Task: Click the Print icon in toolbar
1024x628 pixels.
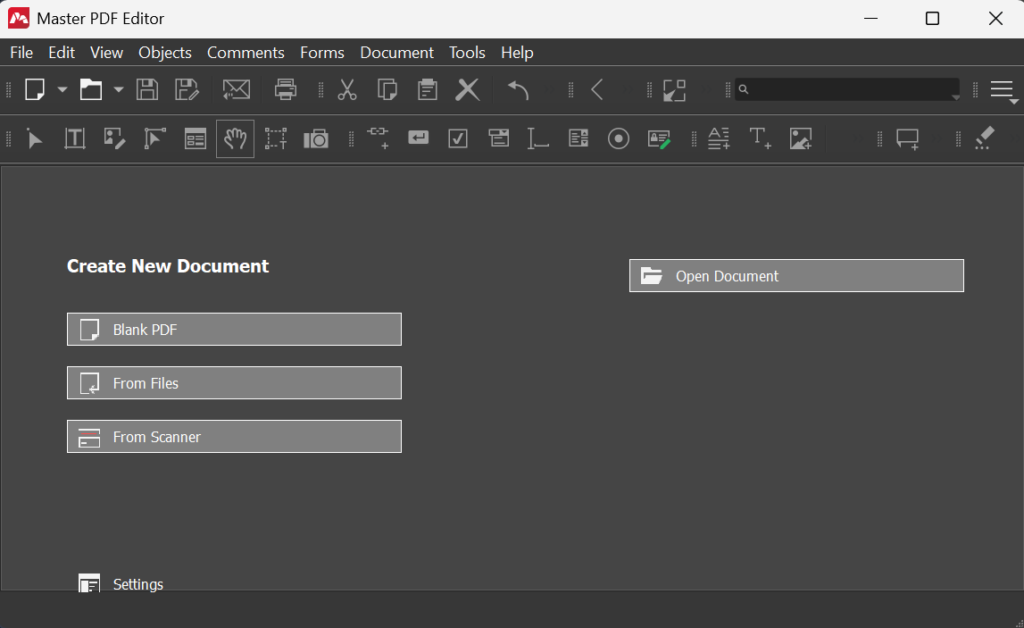Action: tap(285, 89)
